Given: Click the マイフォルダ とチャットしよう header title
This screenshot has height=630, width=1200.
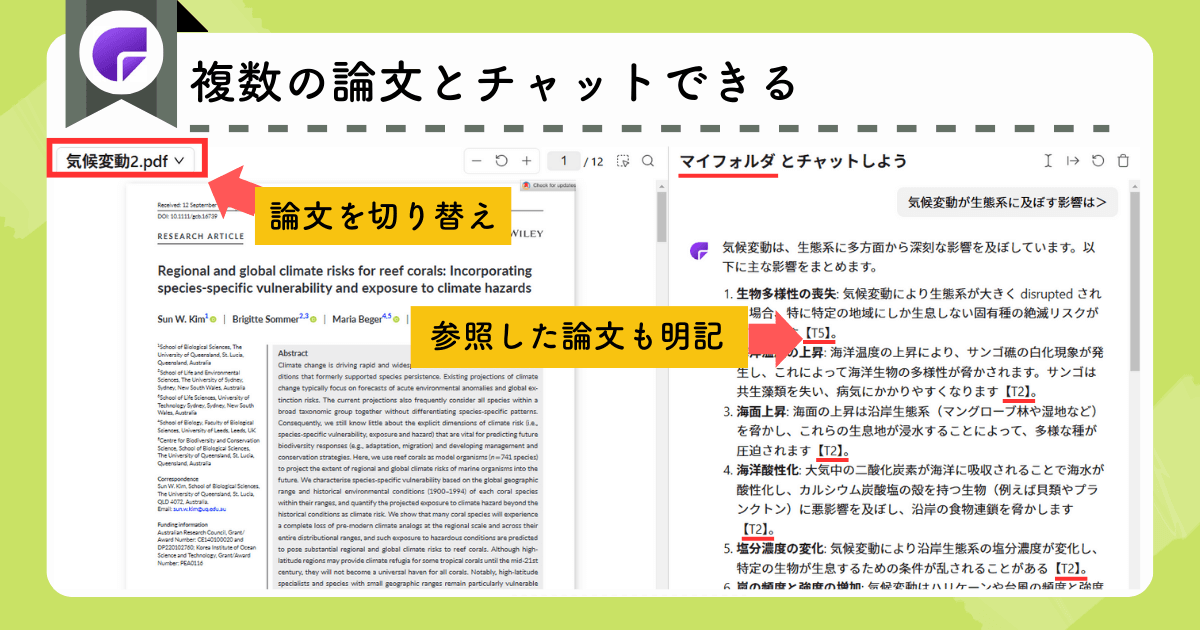Looking at the screenshot, I should (793, 161).
